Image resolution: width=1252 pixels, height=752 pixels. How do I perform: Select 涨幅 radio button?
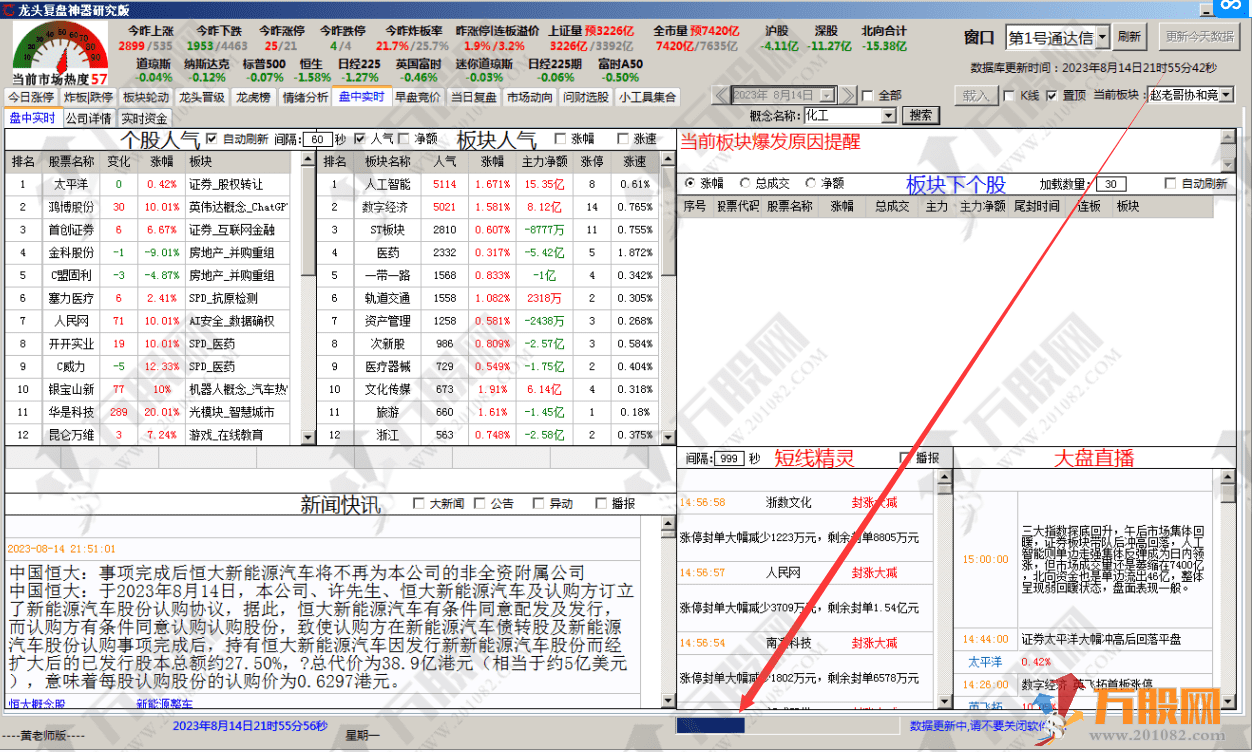pyautogui.click(x=690, y=184)
